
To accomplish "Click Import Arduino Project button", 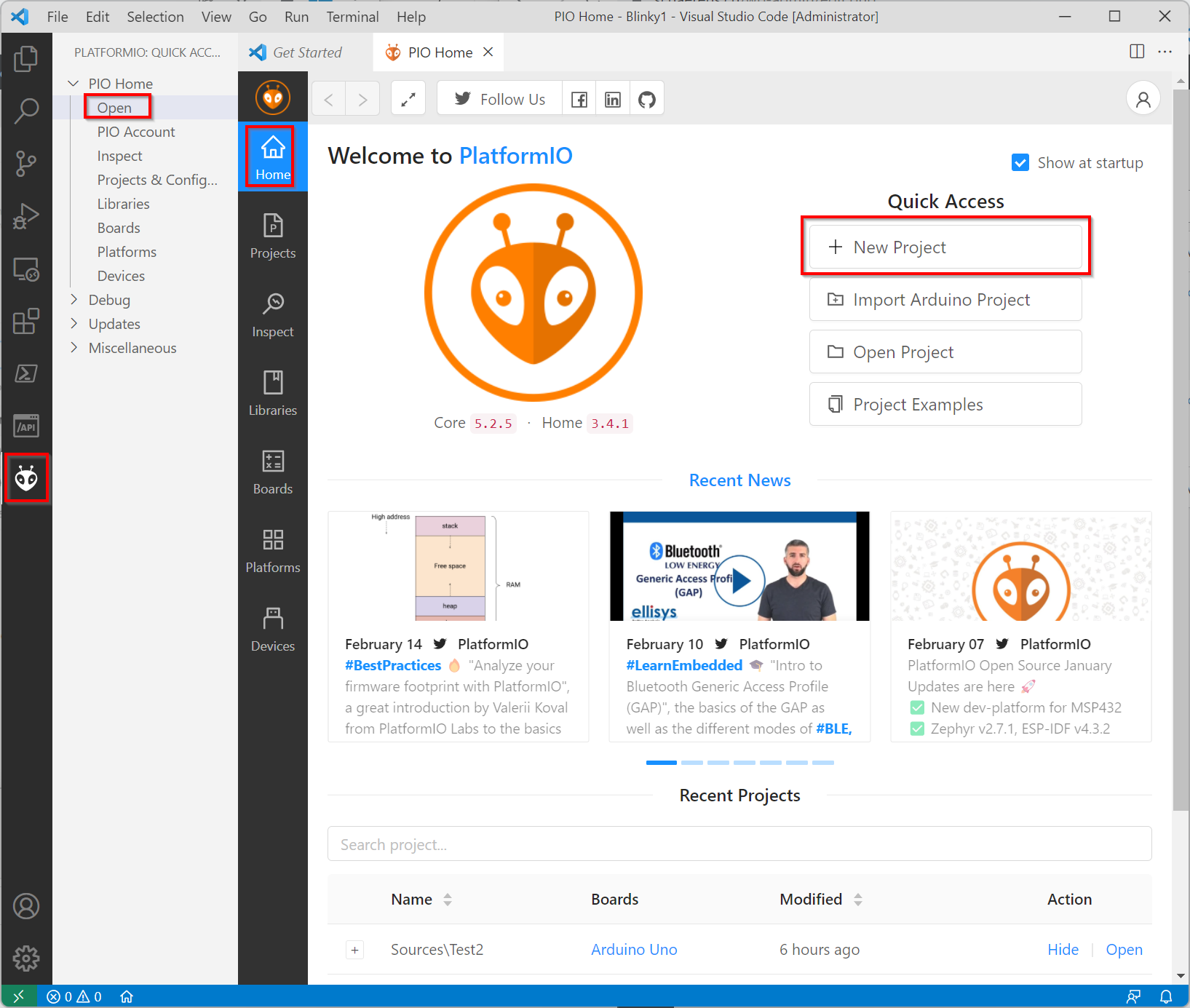I will coord(945,300).
